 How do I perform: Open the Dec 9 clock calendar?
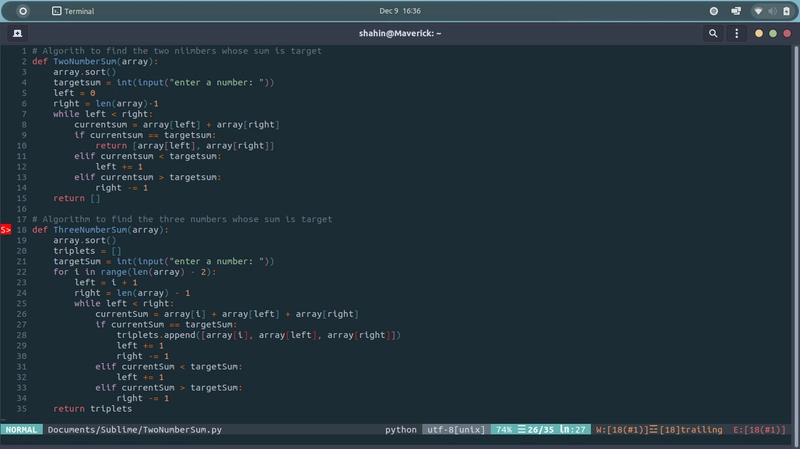point(400,10)
